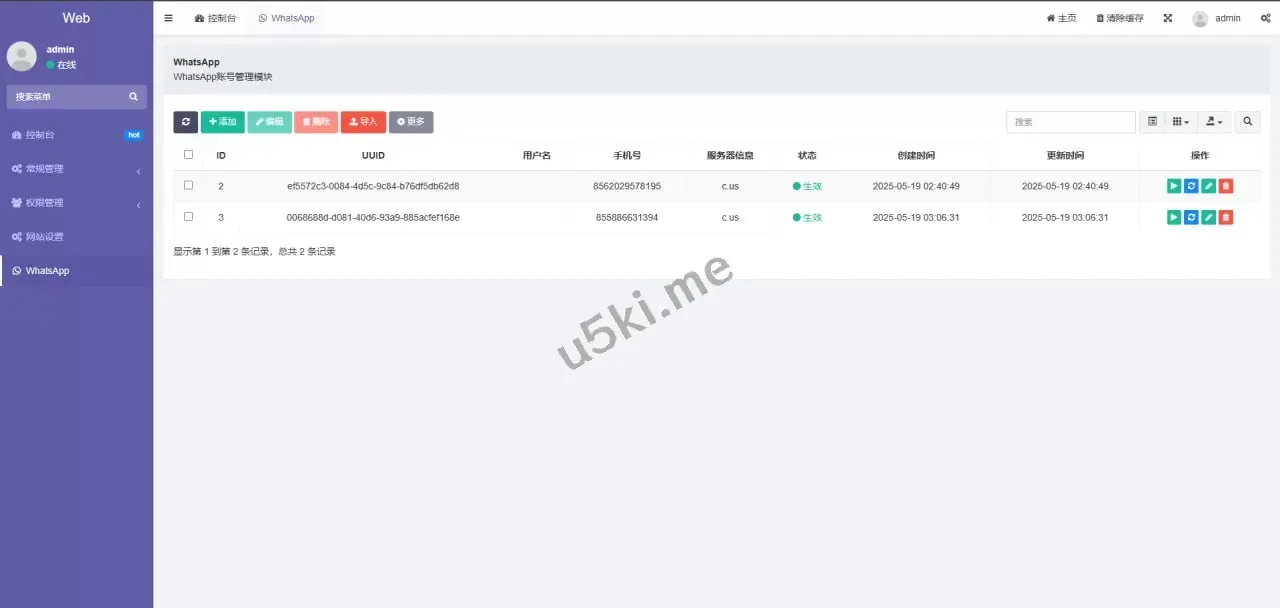
Task: Expand the 权限管理 sidebar menu
Action: pos(76,203)
